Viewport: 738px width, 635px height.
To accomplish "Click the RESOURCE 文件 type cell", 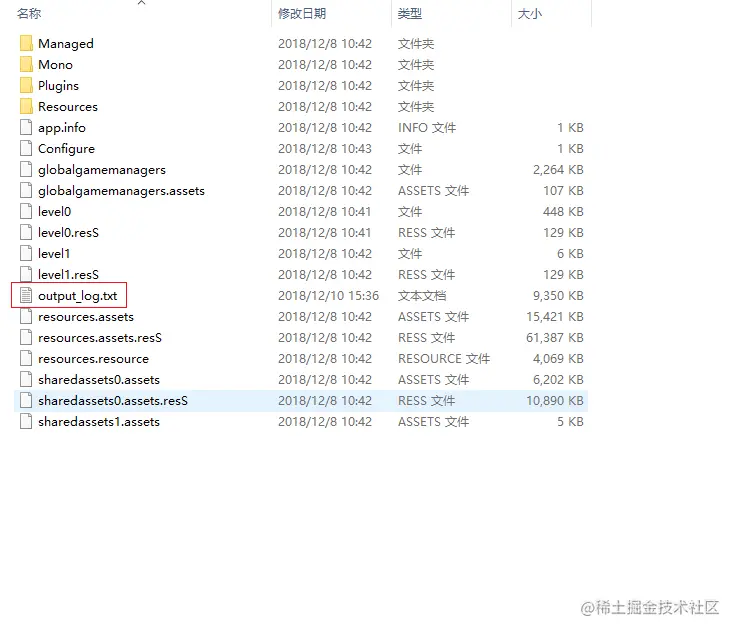I will pyautogui.click(x=444, y=359).
